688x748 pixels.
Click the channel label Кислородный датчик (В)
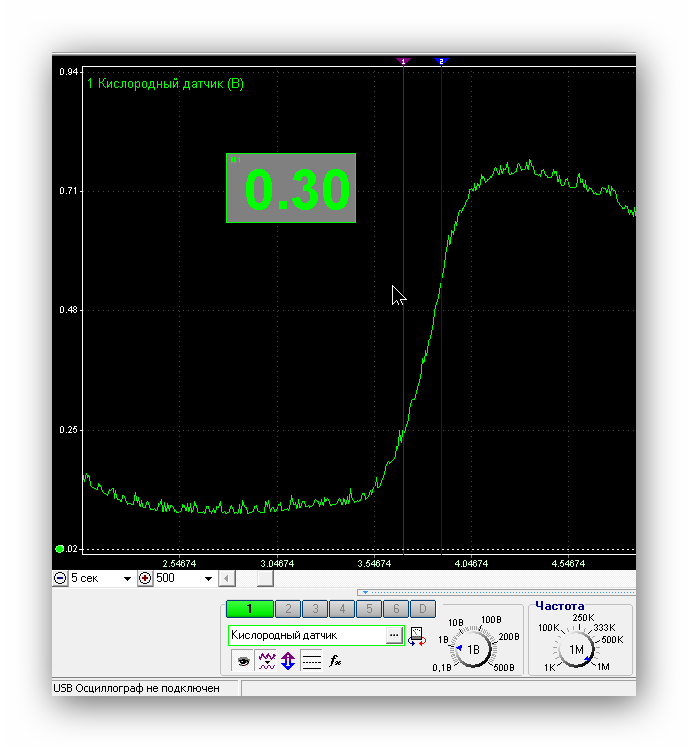click(x=171, y=84)
